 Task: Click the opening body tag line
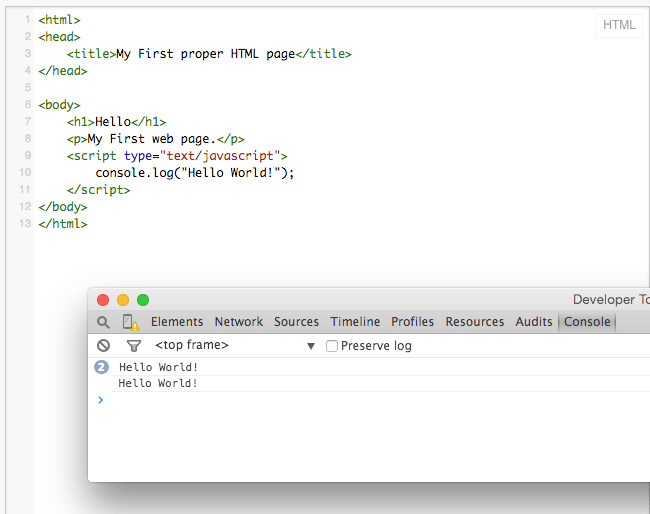[x=59, y=105]
